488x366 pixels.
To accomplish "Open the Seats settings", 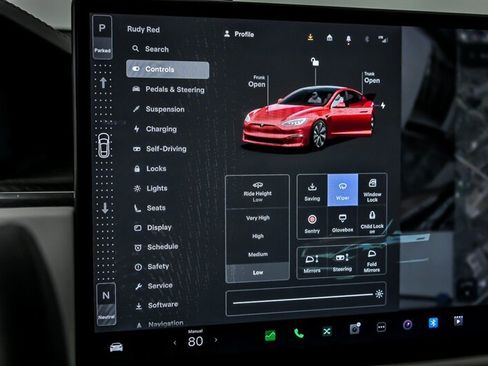I will 150,208.
